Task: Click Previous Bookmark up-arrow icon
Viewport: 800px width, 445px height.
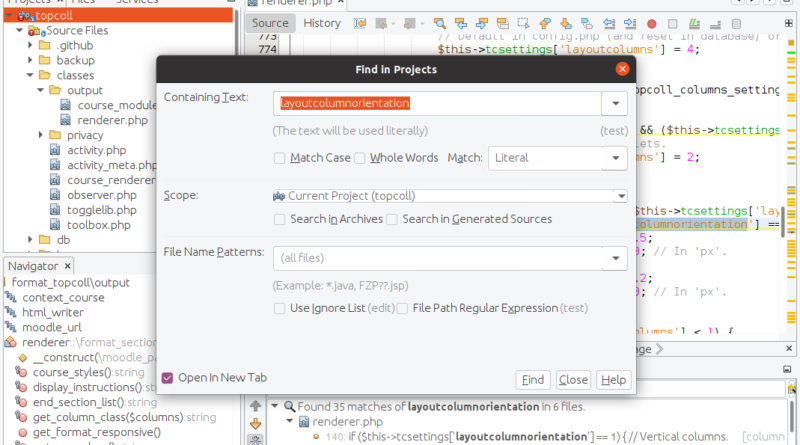Action: [x=545, y=23]
